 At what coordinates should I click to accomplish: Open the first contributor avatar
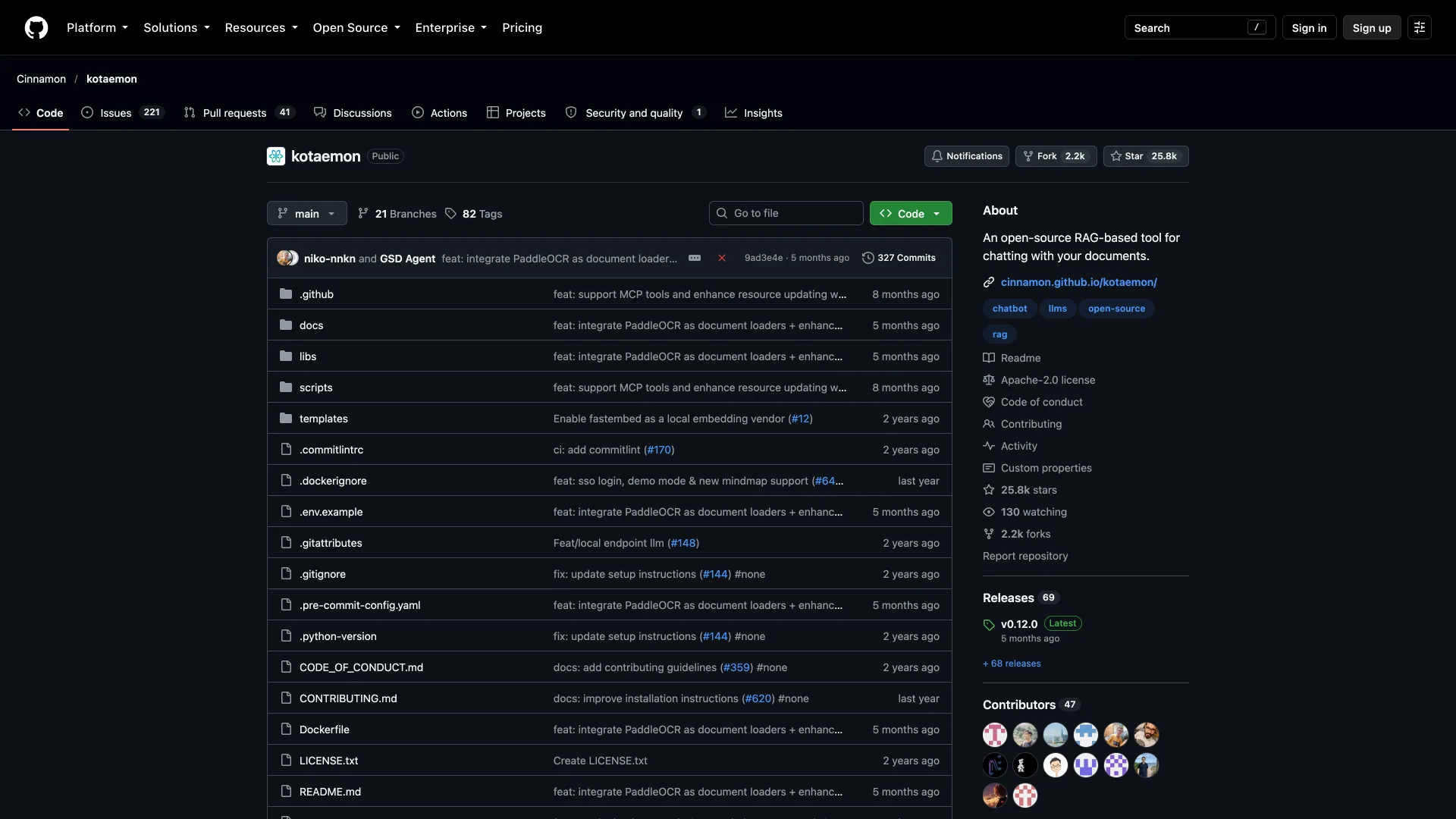(x=995, y=735)
